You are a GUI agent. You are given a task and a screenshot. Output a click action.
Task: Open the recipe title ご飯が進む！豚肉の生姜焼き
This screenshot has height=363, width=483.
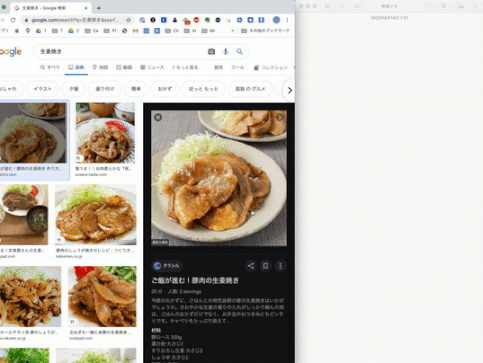pos(195,281)
